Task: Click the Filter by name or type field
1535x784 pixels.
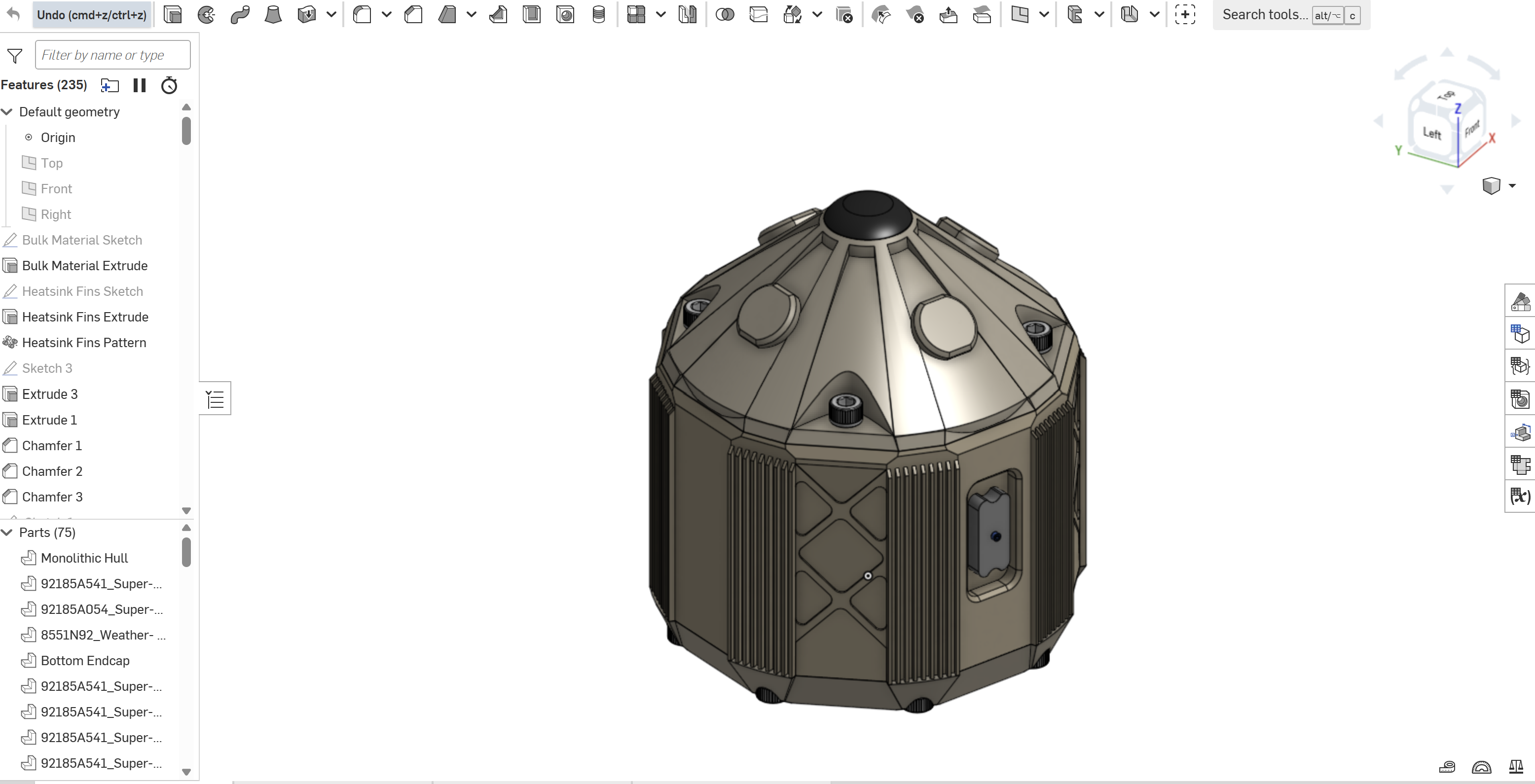Action: click(112, 55)
